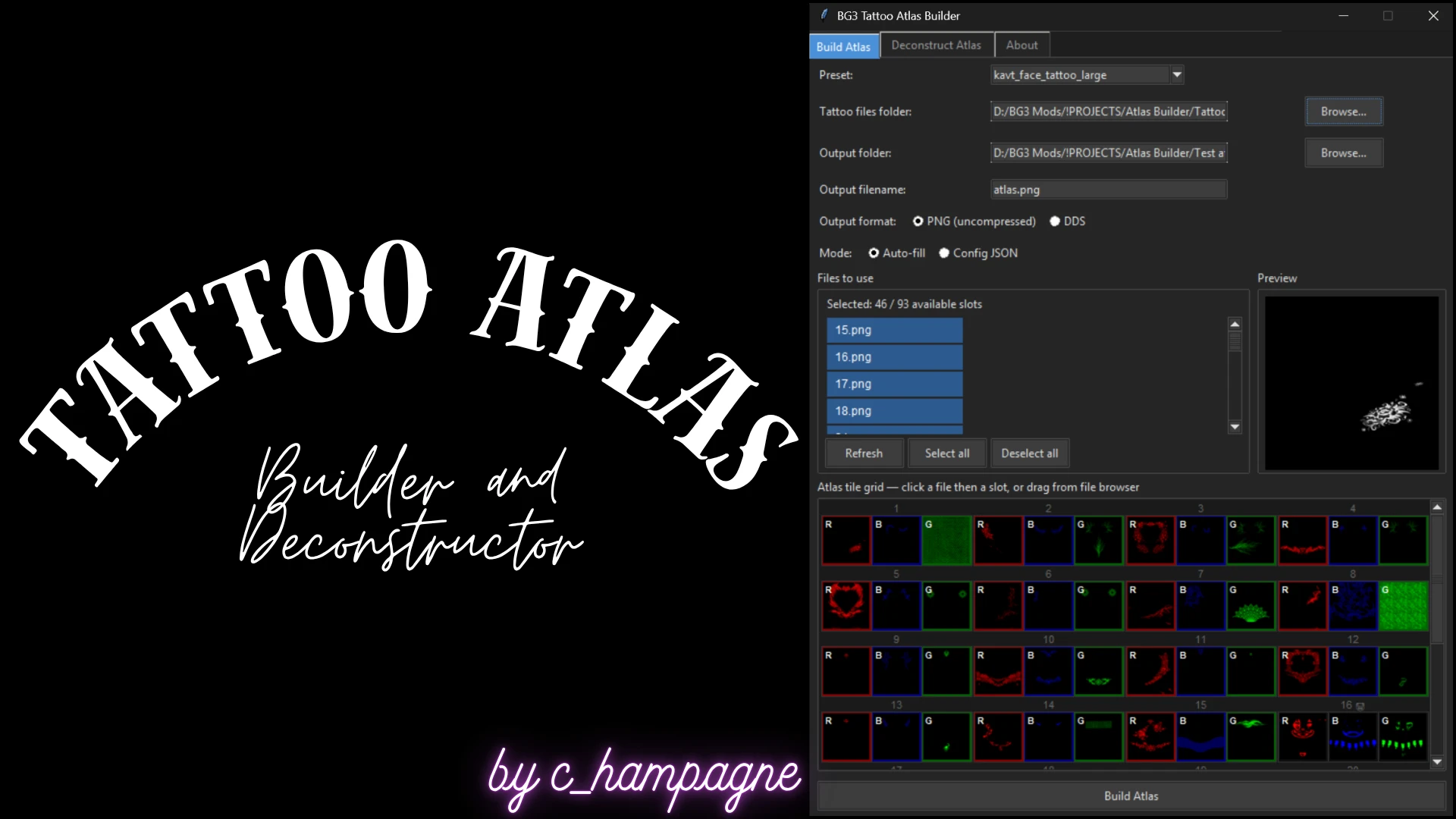Click the Select all button

coord(947,453)
